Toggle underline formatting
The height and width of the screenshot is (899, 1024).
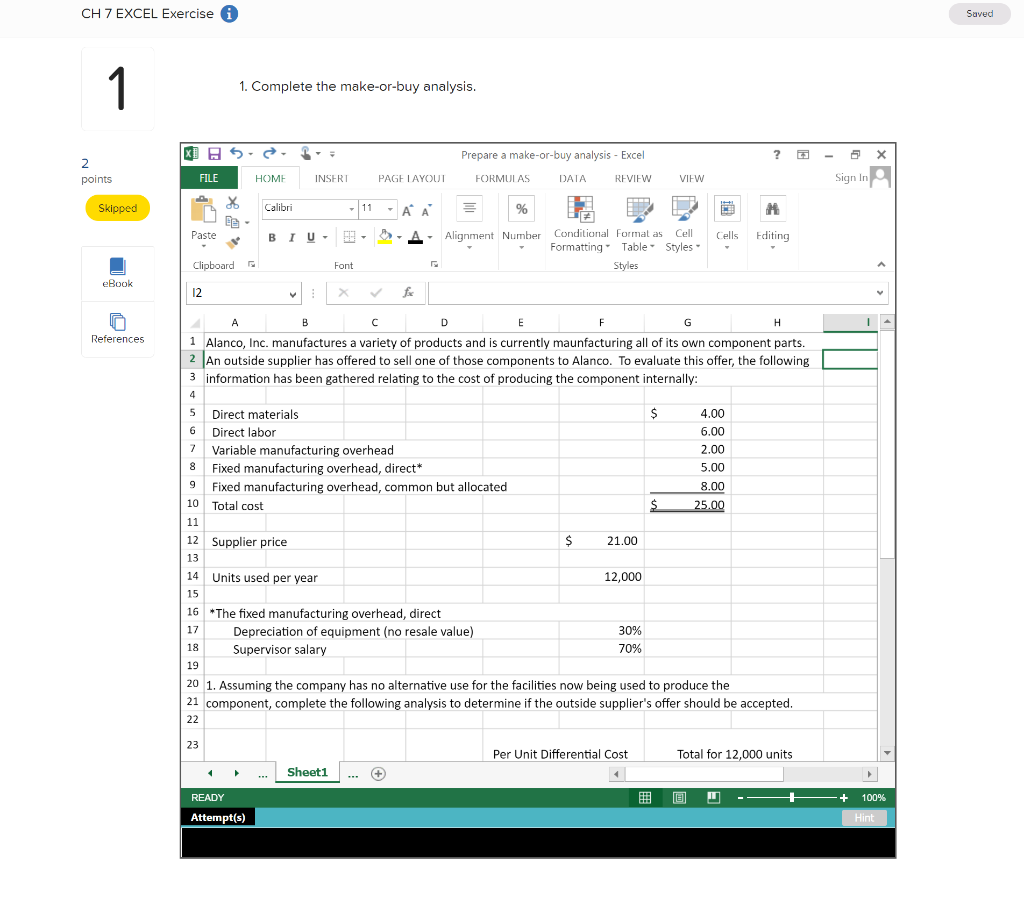310,237
